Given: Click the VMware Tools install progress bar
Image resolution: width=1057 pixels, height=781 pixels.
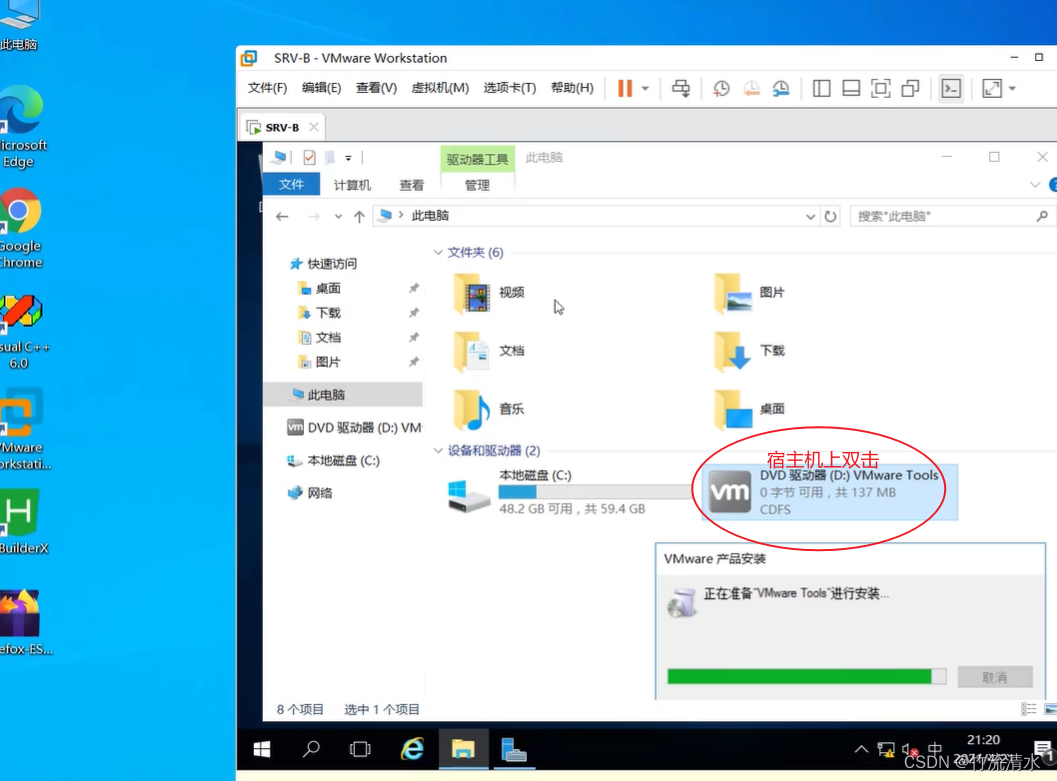Looking at the screenshot, I should (x=806, y=676).
